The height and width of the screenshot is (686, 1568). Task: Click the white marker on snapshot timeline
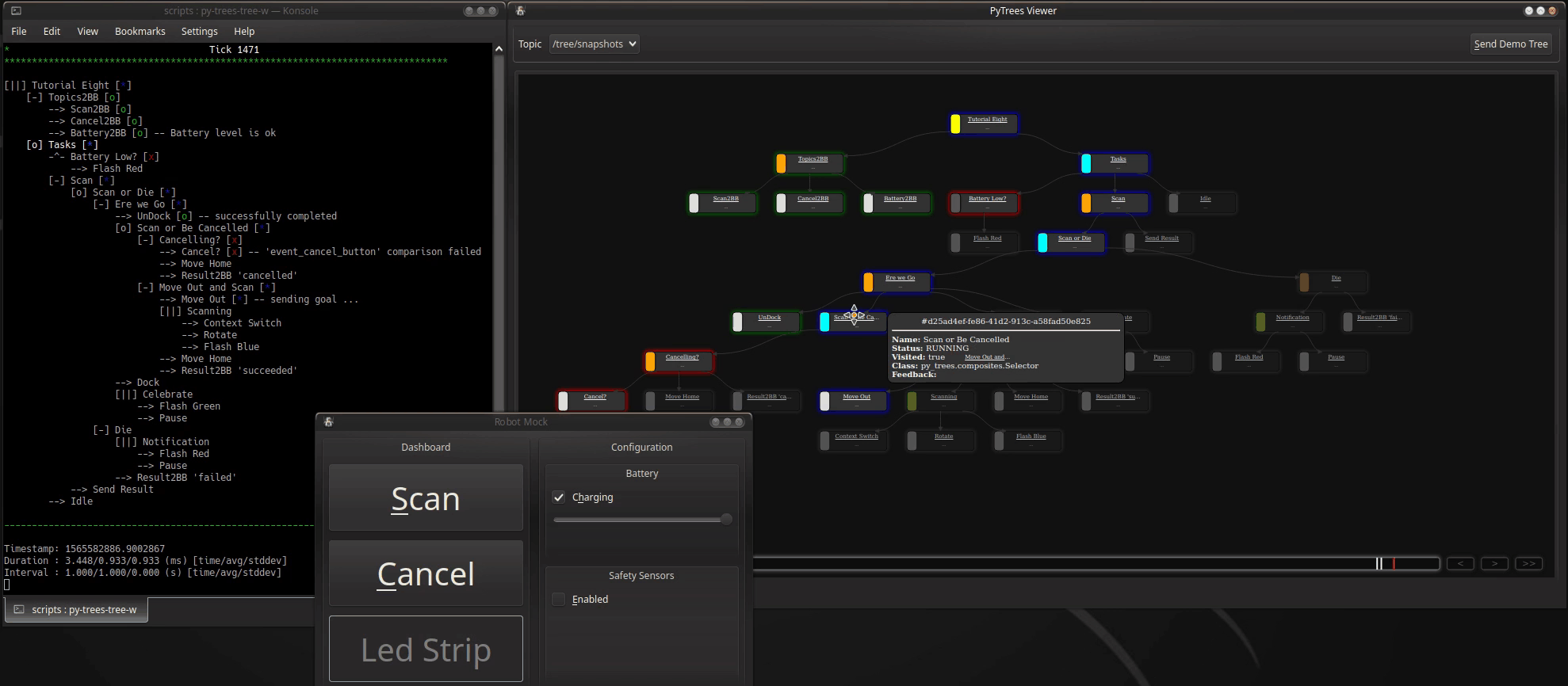[1379, 563]
